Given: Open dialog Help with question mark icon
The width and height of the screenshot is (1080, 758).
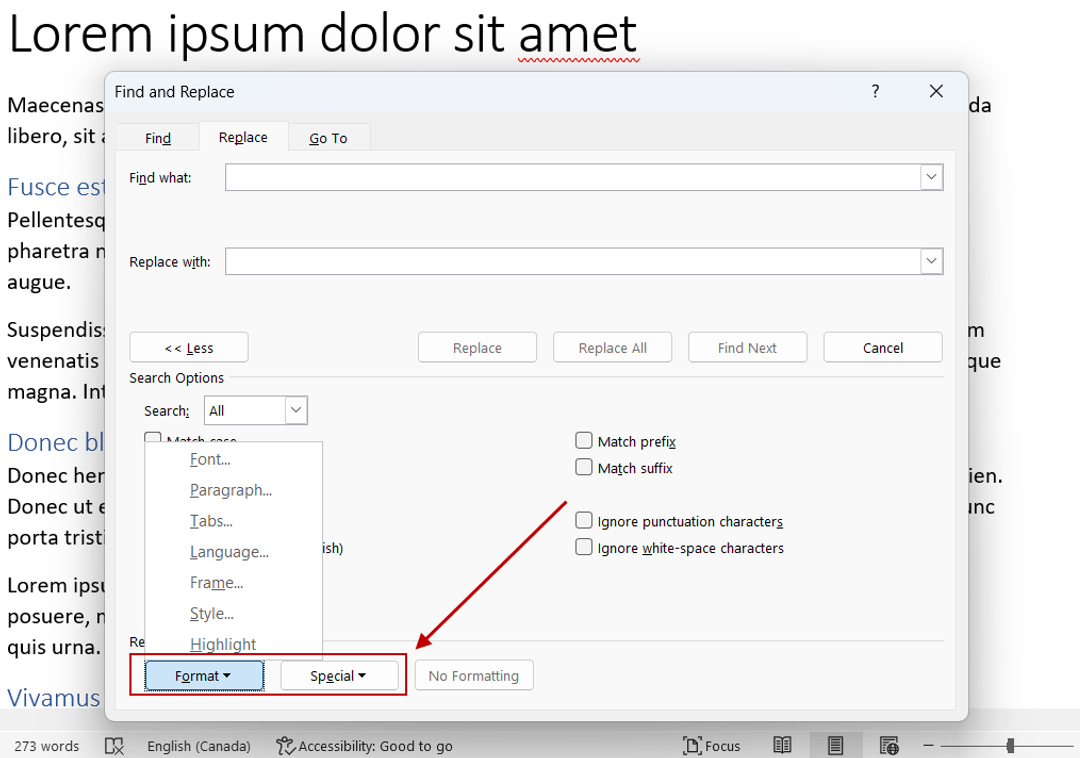Looking at the screenshot, I should click(x=875, y=91).
